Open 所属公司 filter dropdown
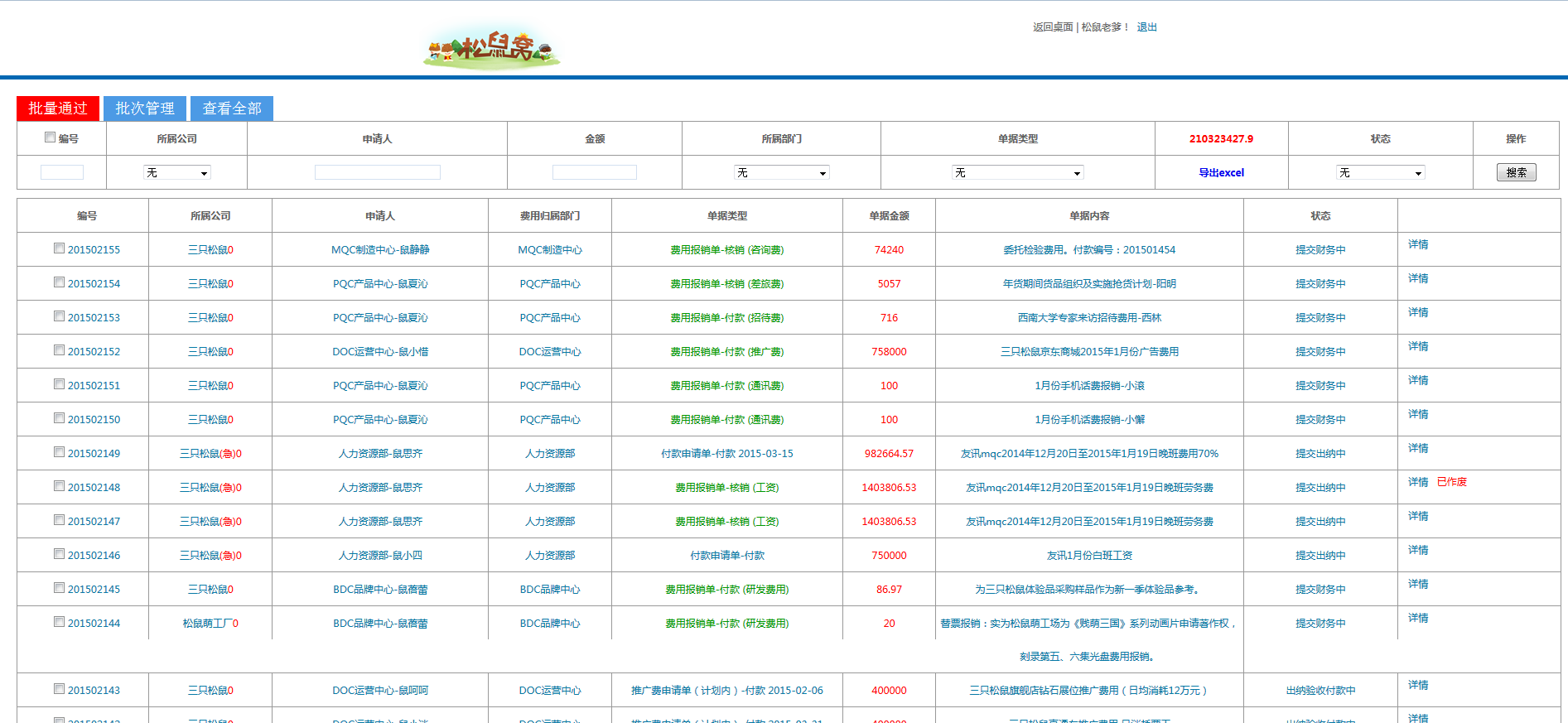The width and height of the screenshot is (1568, 723). click(x=177, y=172)
